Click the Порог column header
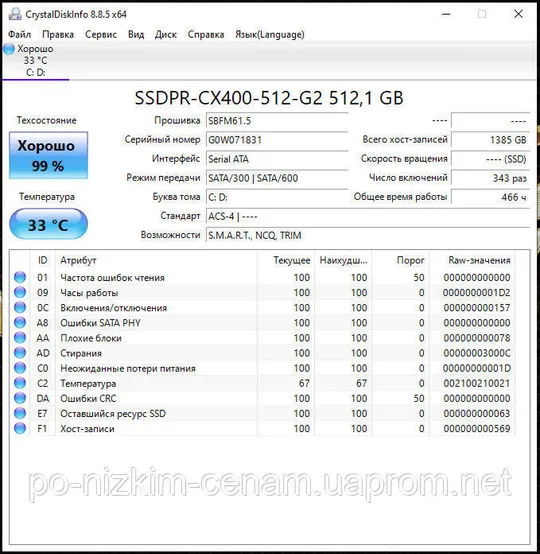The height and width of the screenshot is (554, 540). pyautogui.click(x=400, y=260)
